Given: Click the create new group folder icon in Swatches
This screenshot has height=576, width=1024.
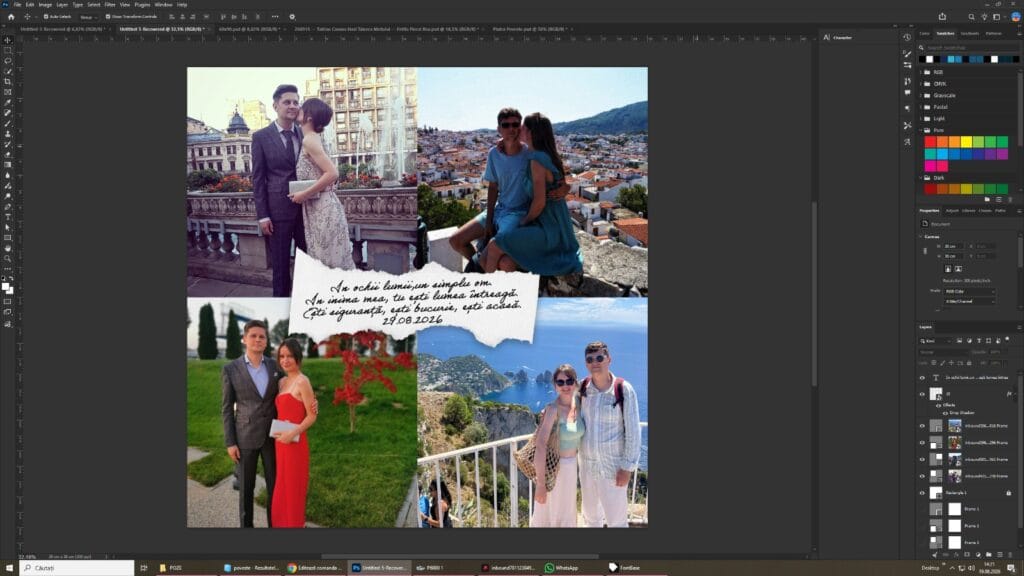Looking at the screenshot, I should point(987,199).
